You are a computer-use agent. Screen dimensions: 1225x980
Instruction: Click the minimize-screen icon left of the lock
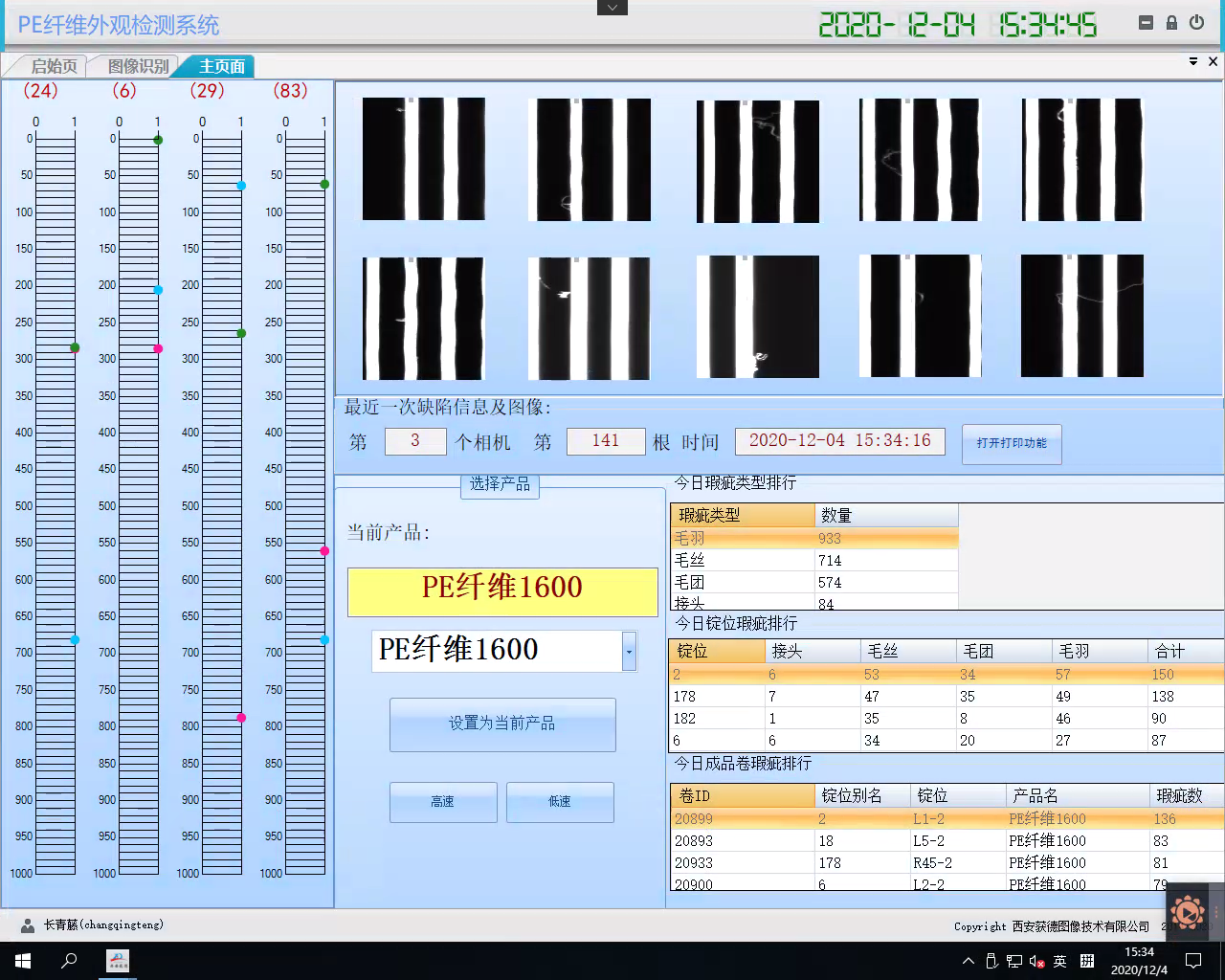[x=1145, y=22]
